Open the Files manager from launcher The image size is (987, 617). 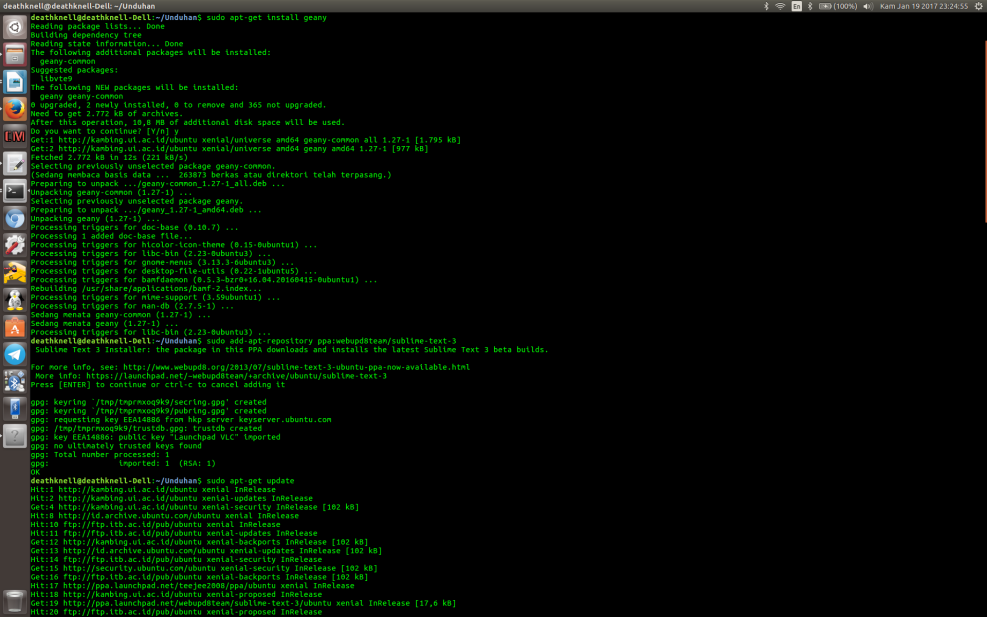tap(14, 54)
